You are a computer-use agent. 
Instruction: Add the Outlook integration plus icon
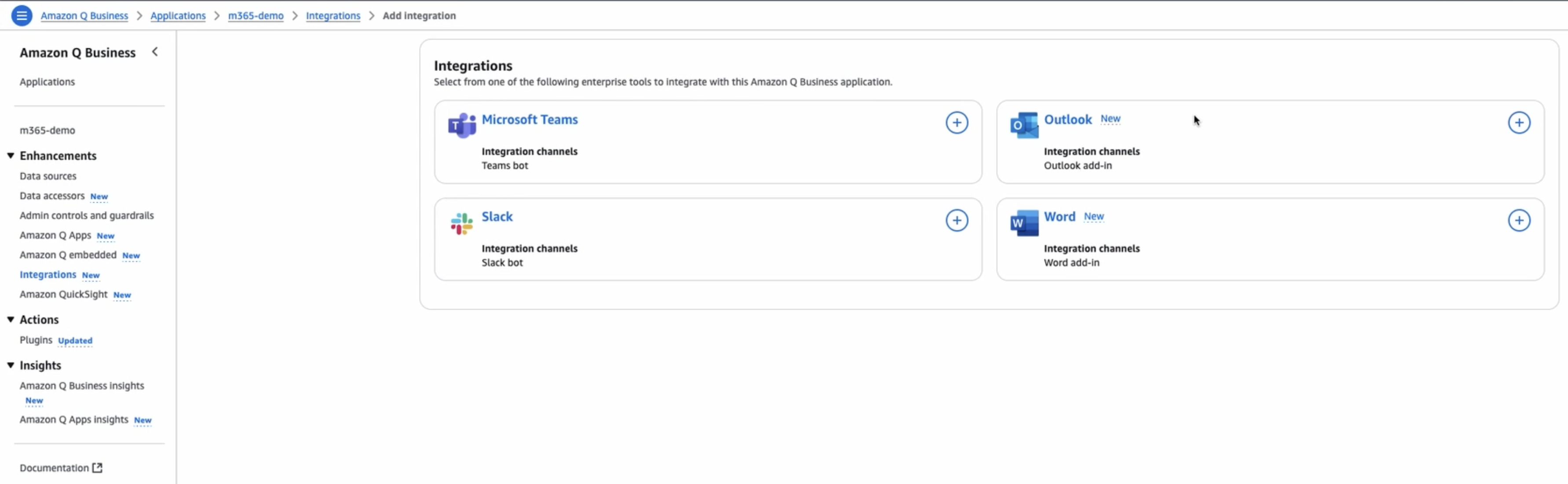(x=1518, y=123)
